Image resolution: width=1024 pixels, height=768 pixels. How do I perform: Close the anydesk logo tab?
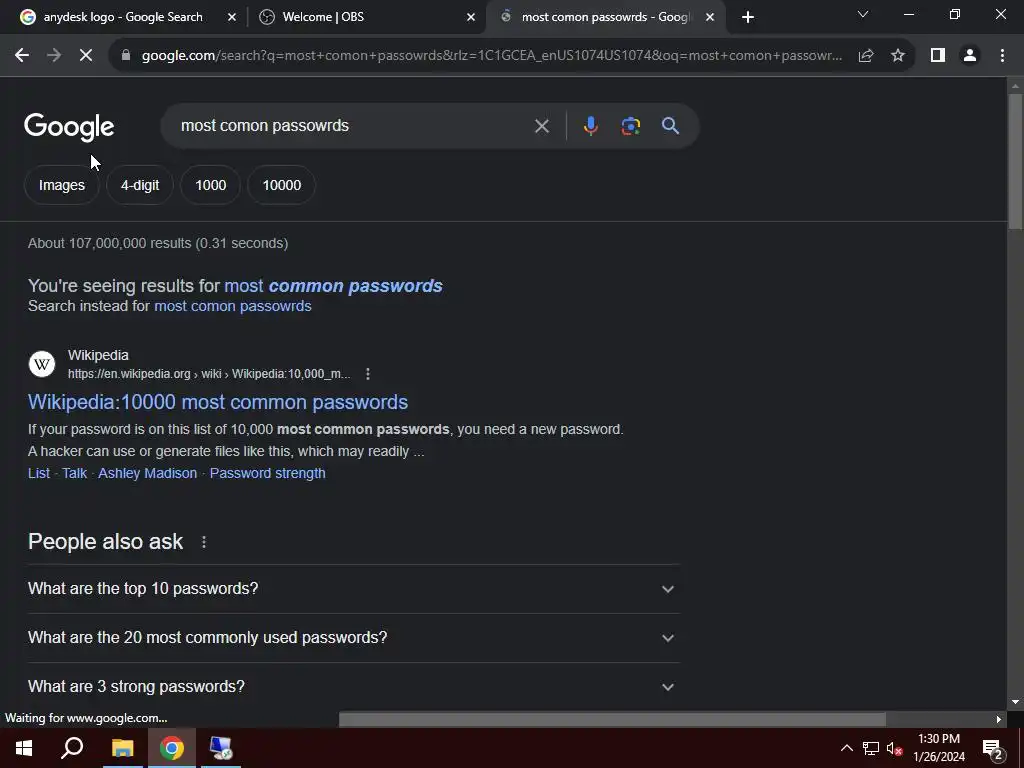(232, 17)
